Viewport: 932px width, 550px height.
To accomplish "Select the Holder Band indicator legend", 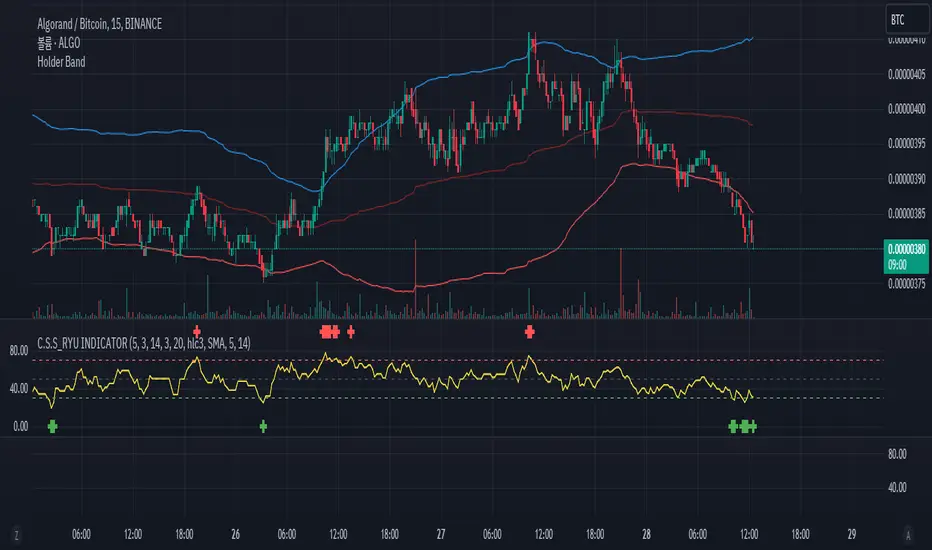I will (61, 62).
